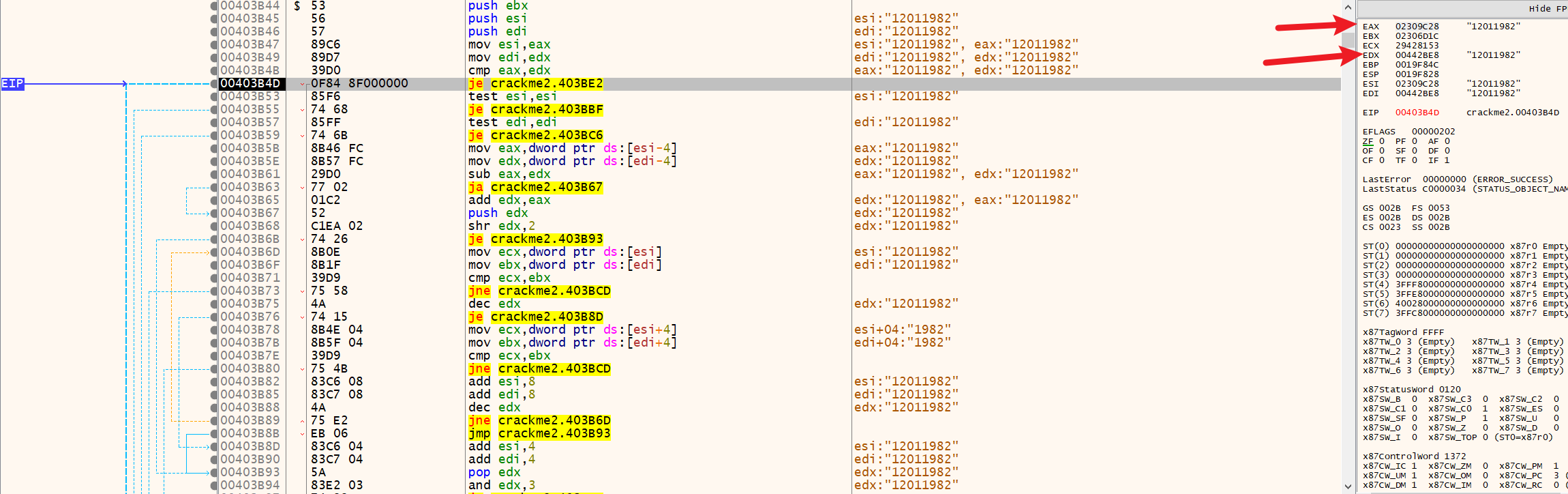1568x494 pixels.
Task: Select LastError 00000000 (ERROR_SUCCESS) line
Action: [1458, 179]
